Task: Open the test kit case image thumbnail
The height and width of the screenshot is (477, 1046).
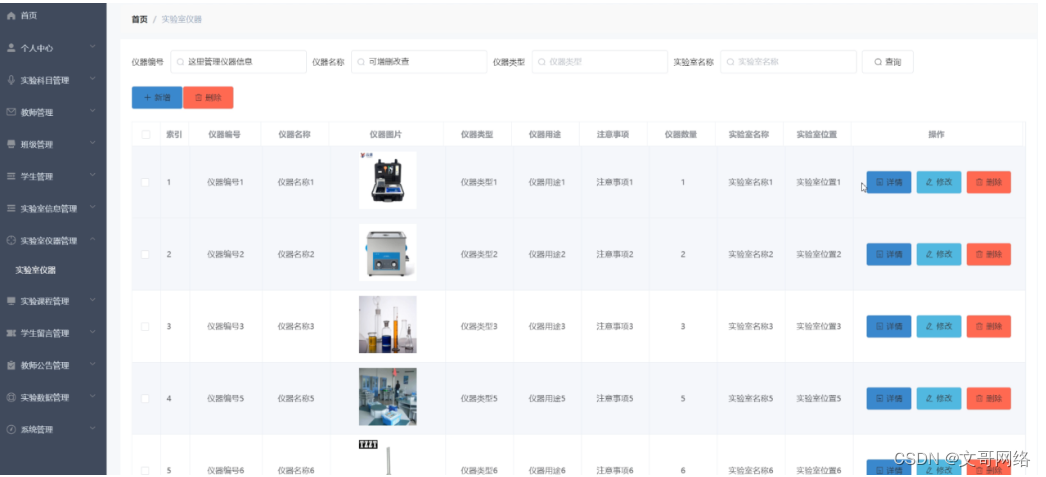Action: pos(388,180)
